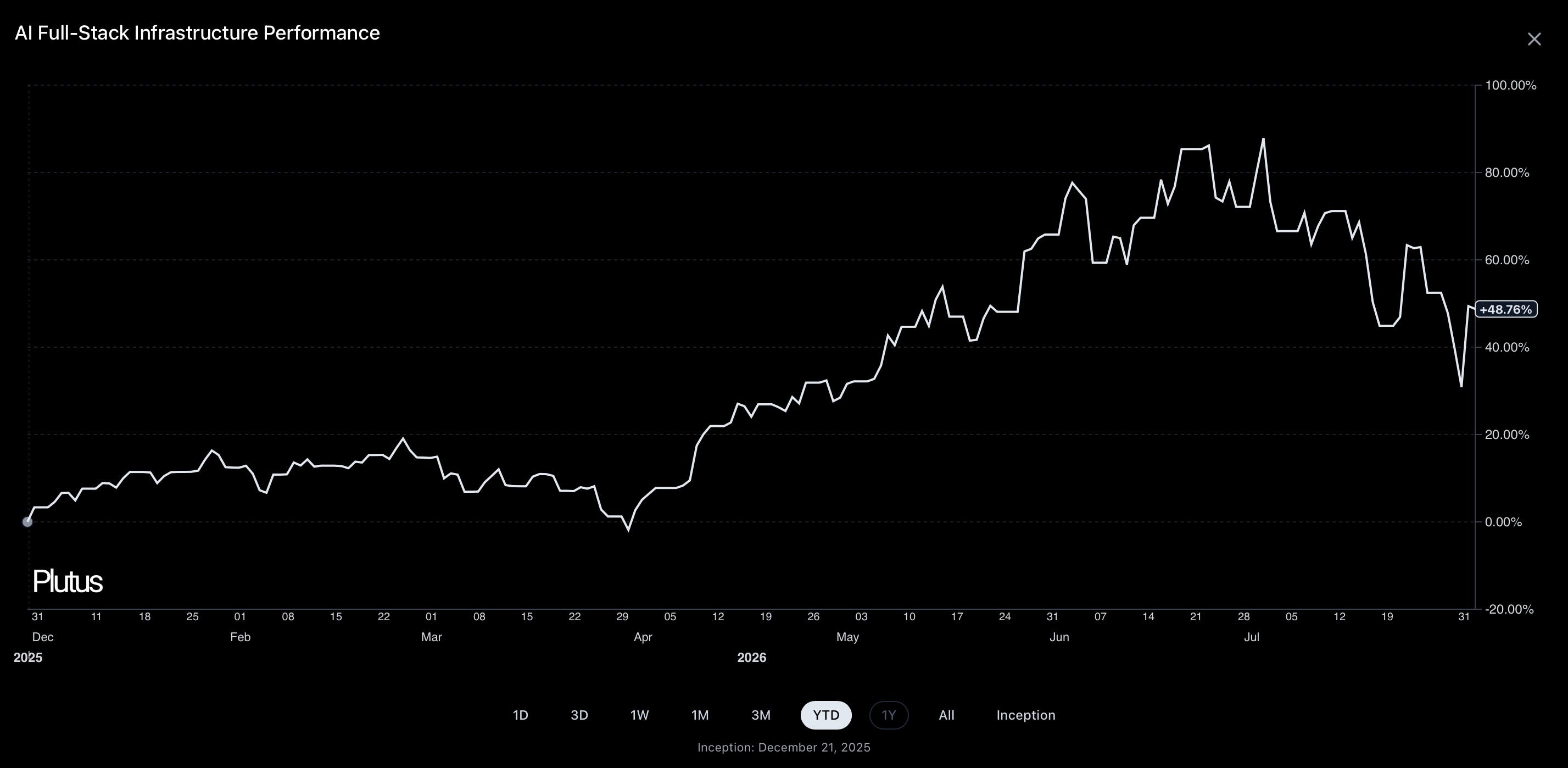
Task: Click the 2025 year label
Action: pos(28,658)
